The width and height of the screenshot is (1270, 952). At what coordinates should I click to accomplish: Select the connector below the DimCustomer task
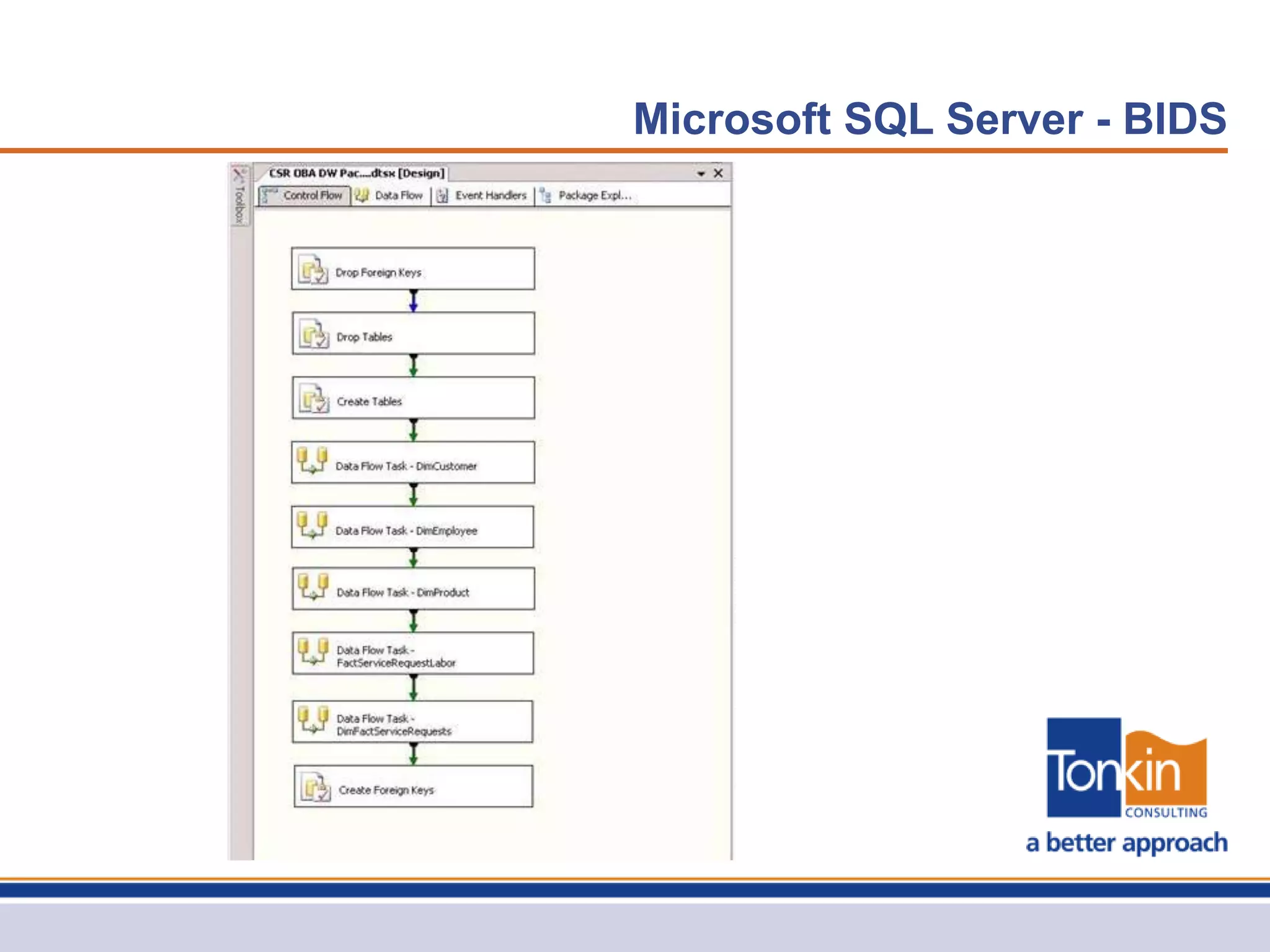coord(414,495)
